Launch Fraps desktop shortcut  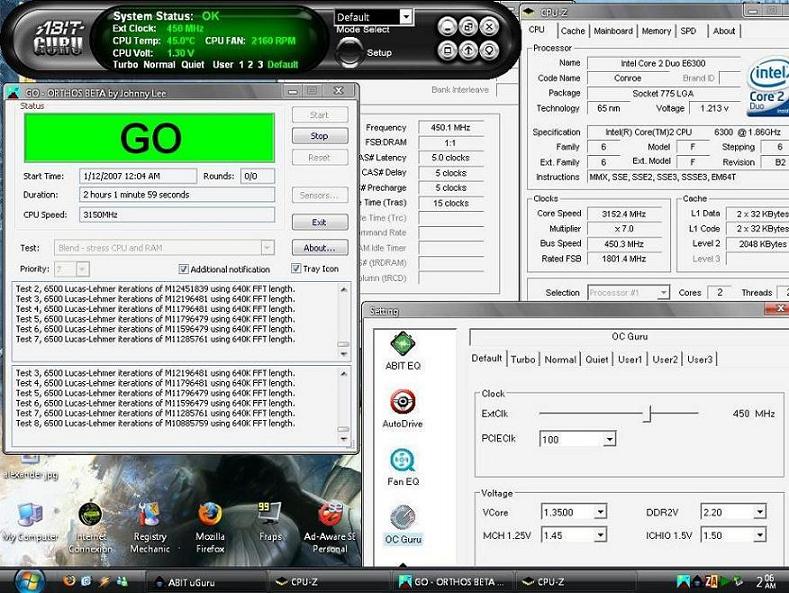[270, 523]
